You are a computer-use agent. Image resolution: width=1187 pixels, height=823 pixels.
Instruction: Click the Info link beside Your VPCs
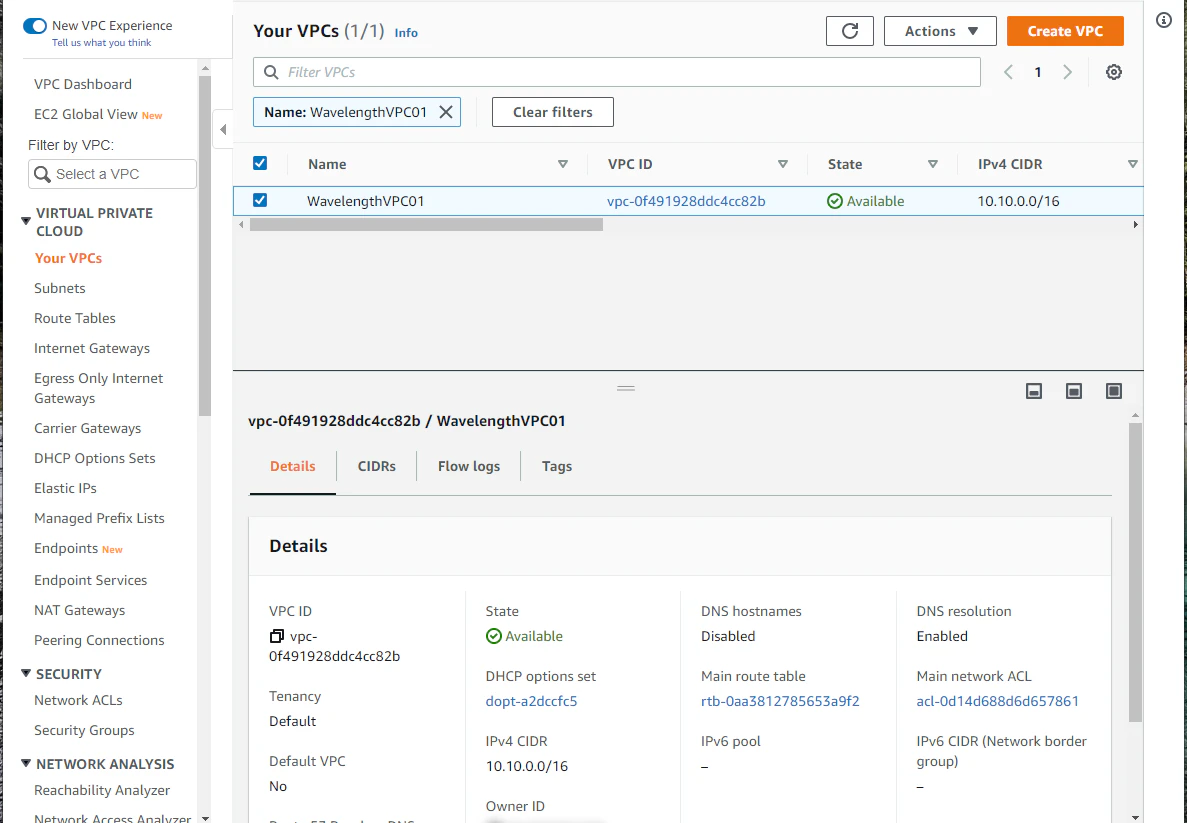(x=406, y=33)
